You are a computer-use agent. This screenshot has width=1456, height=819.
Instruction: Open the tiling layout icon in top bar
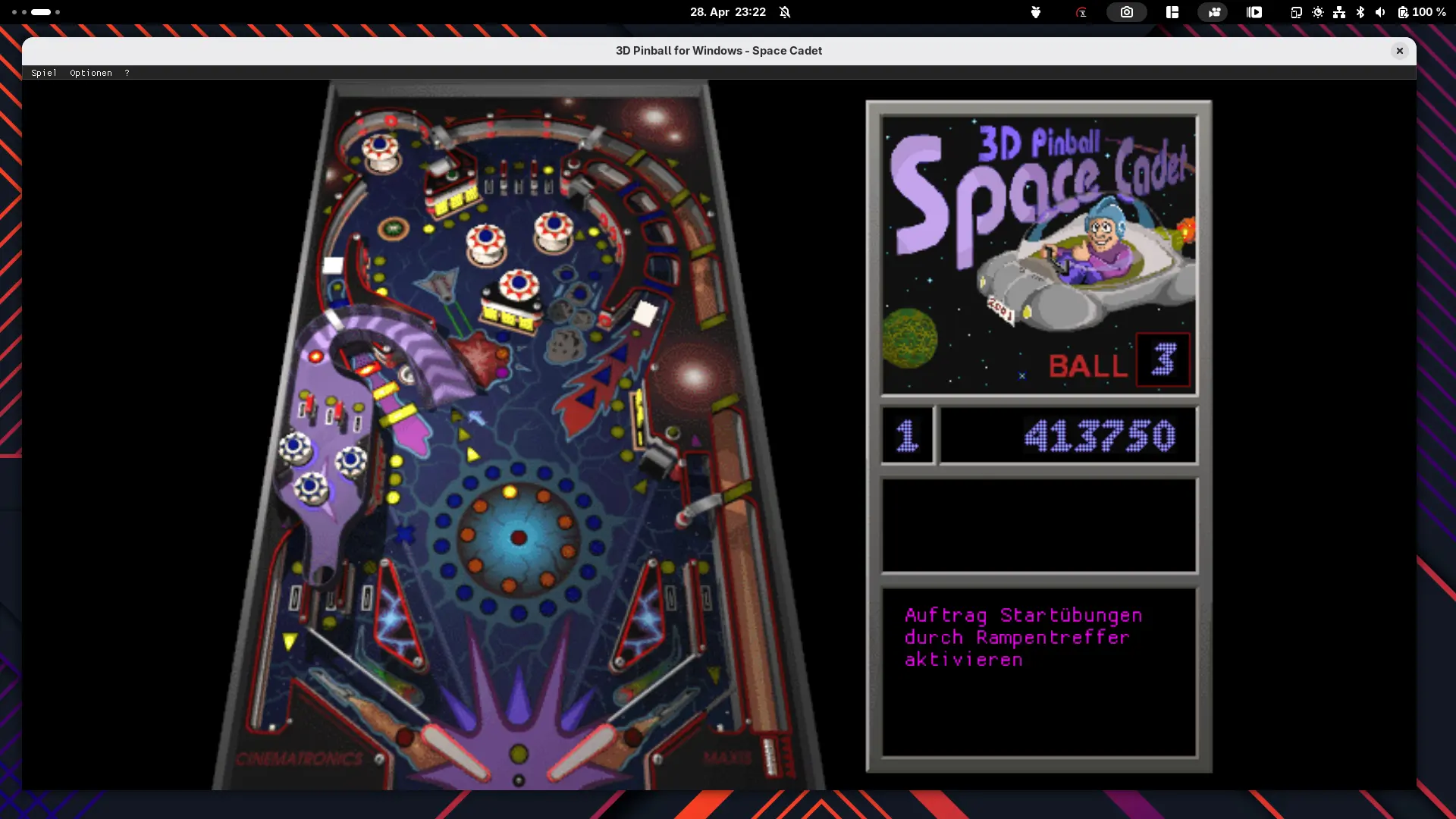[x=1172, y=12]
